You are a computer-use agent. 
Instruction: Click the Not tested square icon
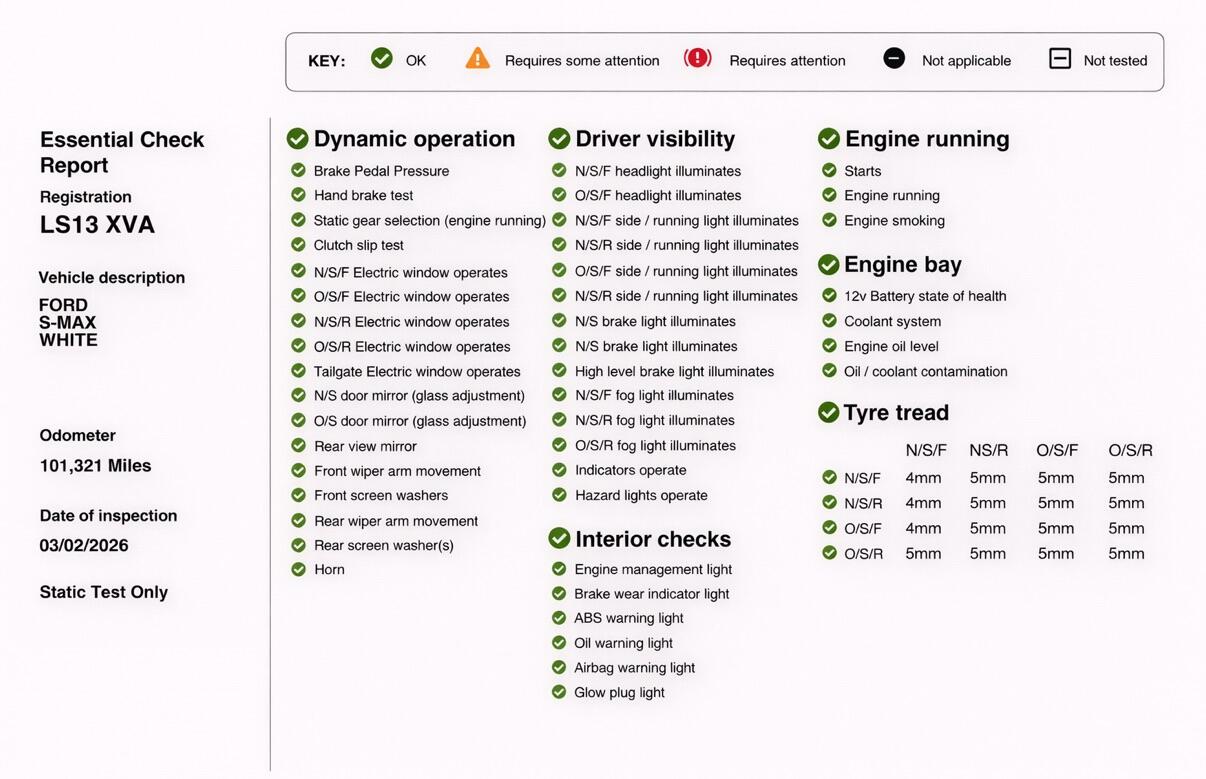pos(1060,59)
